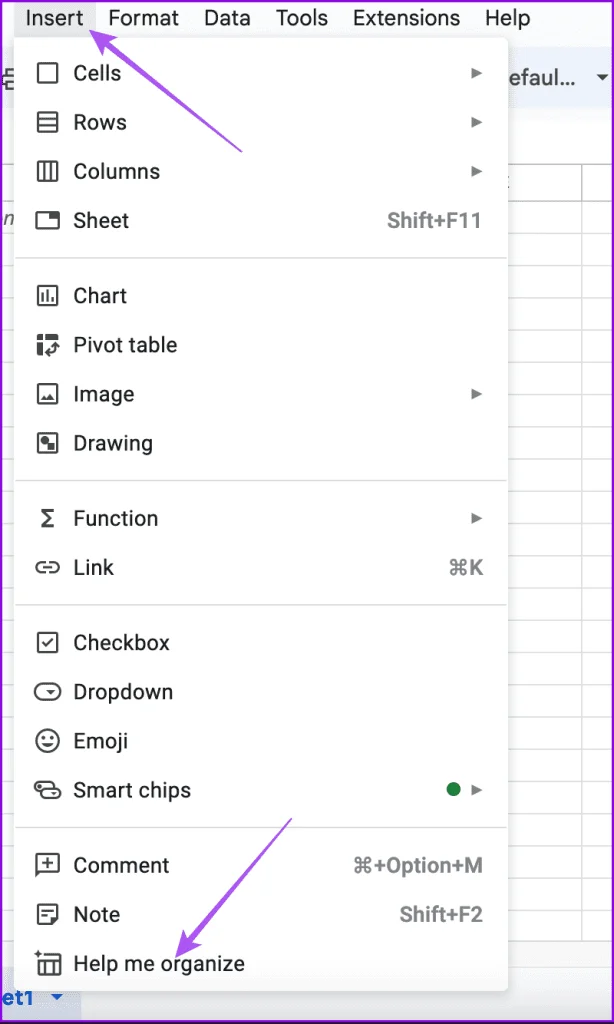Click the Function sigma icon
The width and height of the screenshot is (614, 1024).
pos(47,519)
